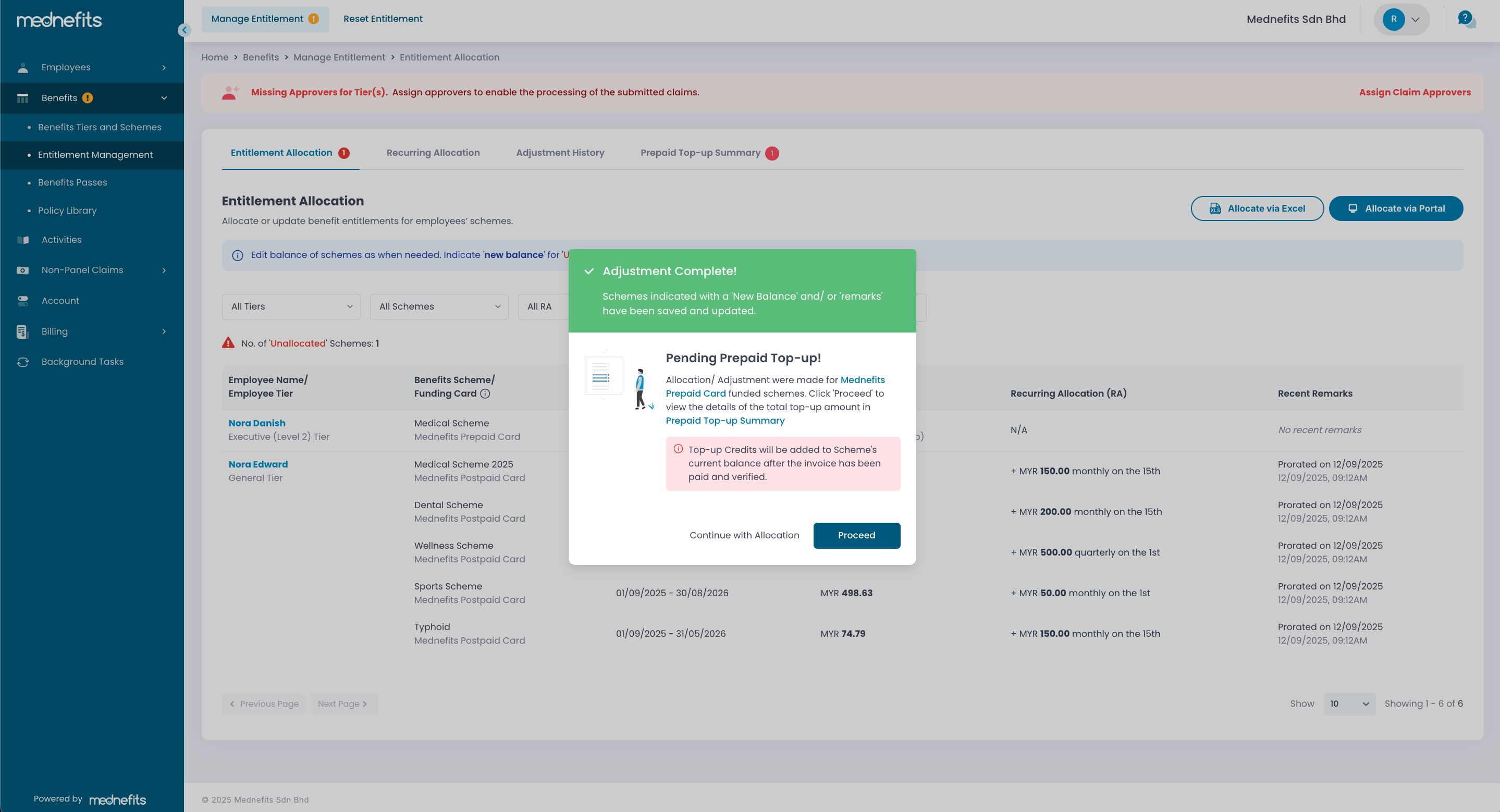The image size is (1500, 812).
Task: Click the Account icon in sidebar
Action: [23, 300]
